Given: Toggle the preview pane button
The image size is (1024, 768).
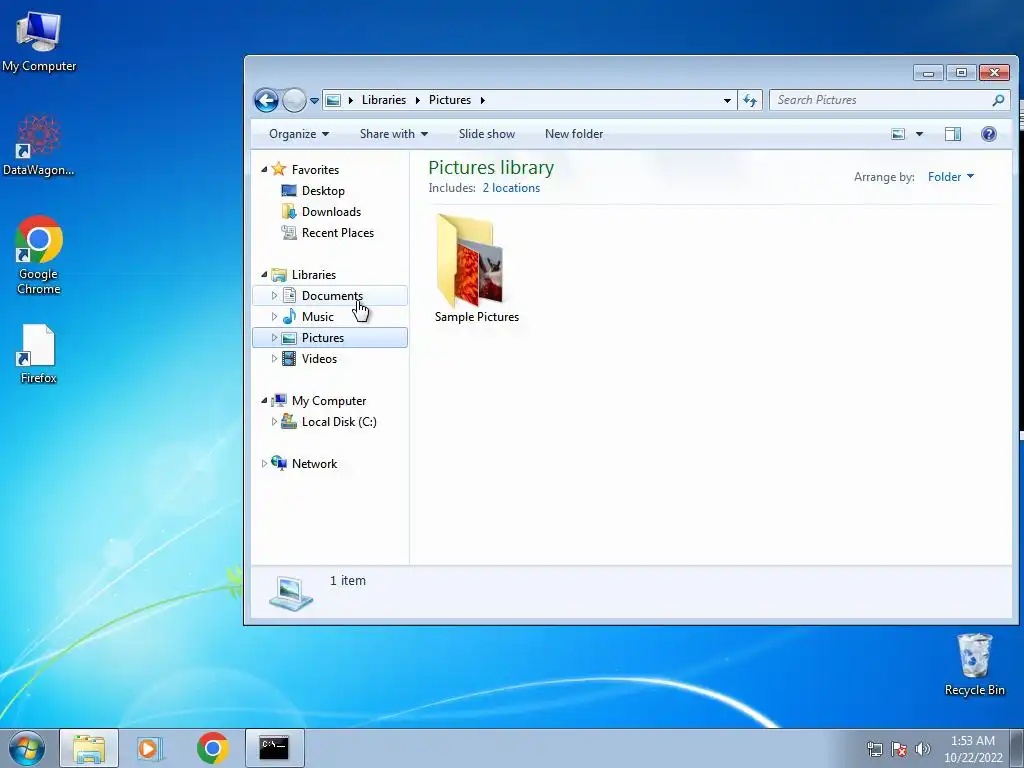Looking at the screenshot, I should 953,134.
